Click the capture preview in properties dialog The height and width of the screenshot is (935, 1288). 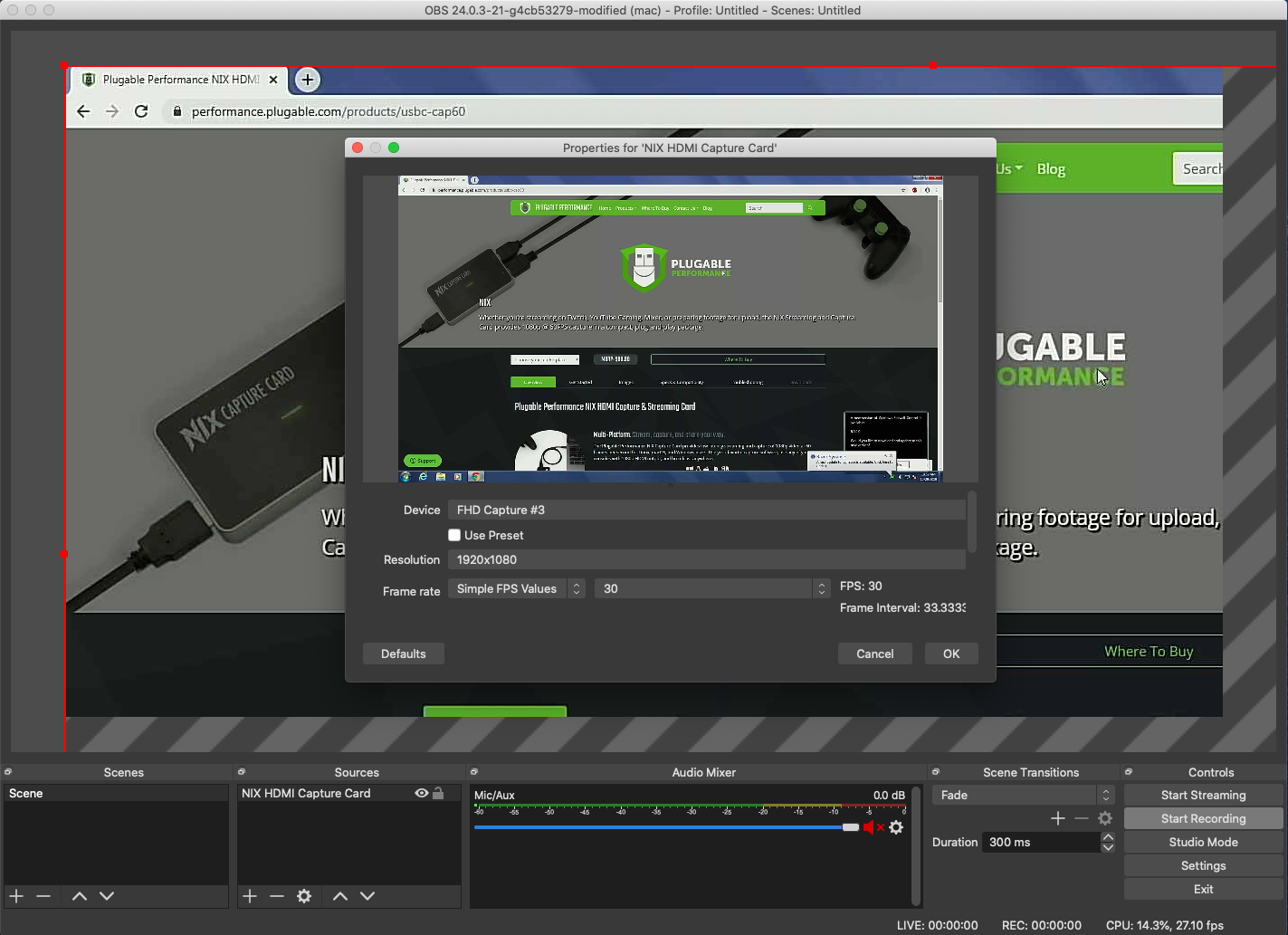pos(671,329)
